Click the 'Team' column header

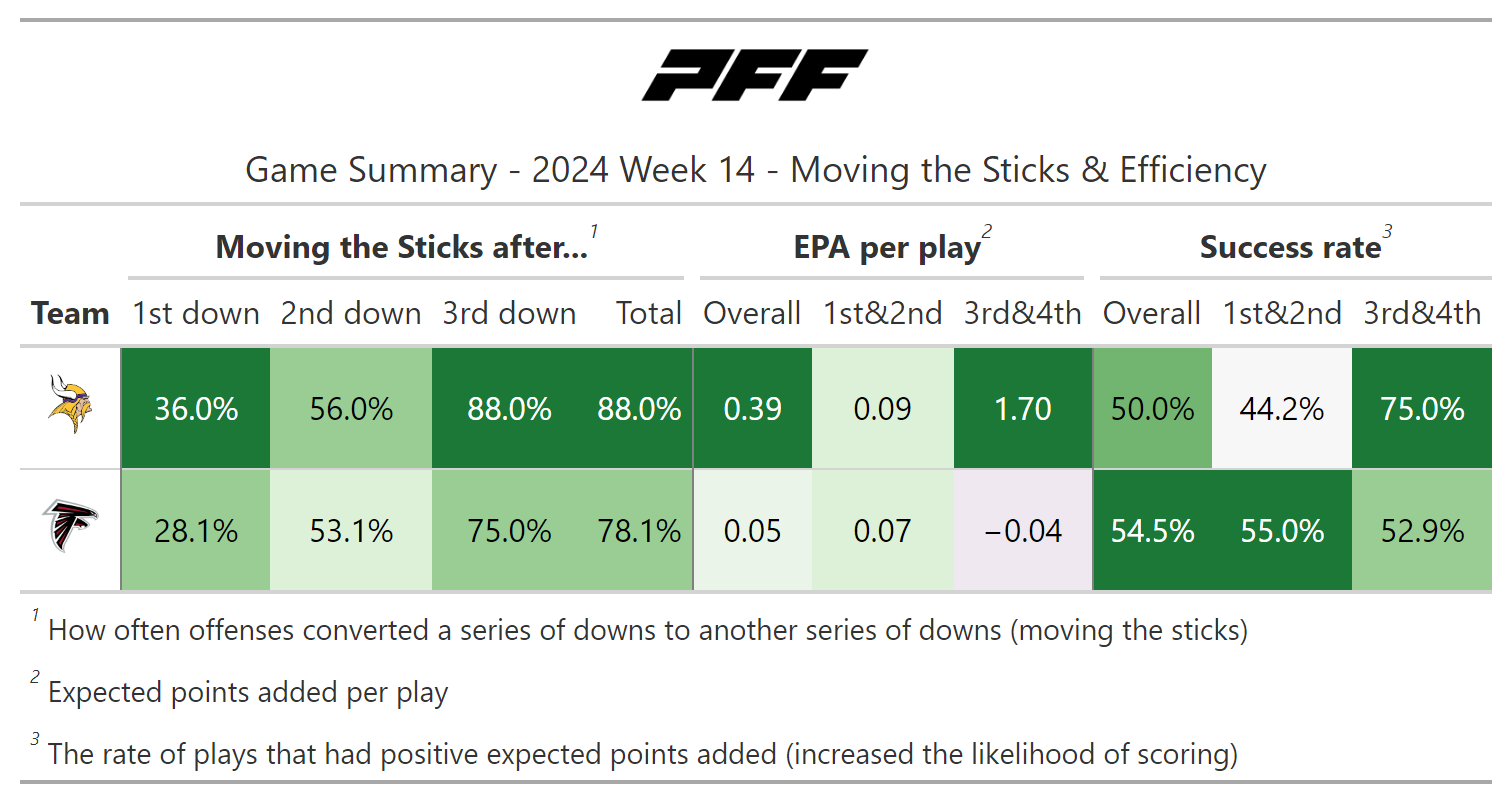pyautogui.click(x=69, y=314)
